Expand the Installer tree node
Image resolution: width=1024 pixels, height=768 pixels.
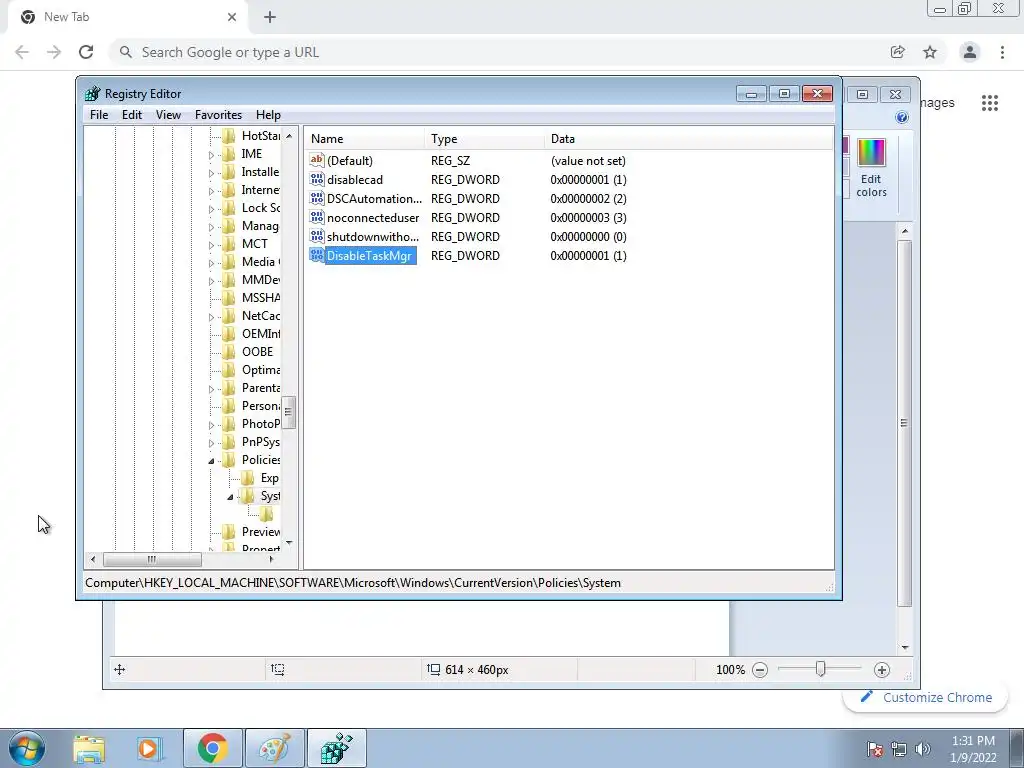coord(211,173)
